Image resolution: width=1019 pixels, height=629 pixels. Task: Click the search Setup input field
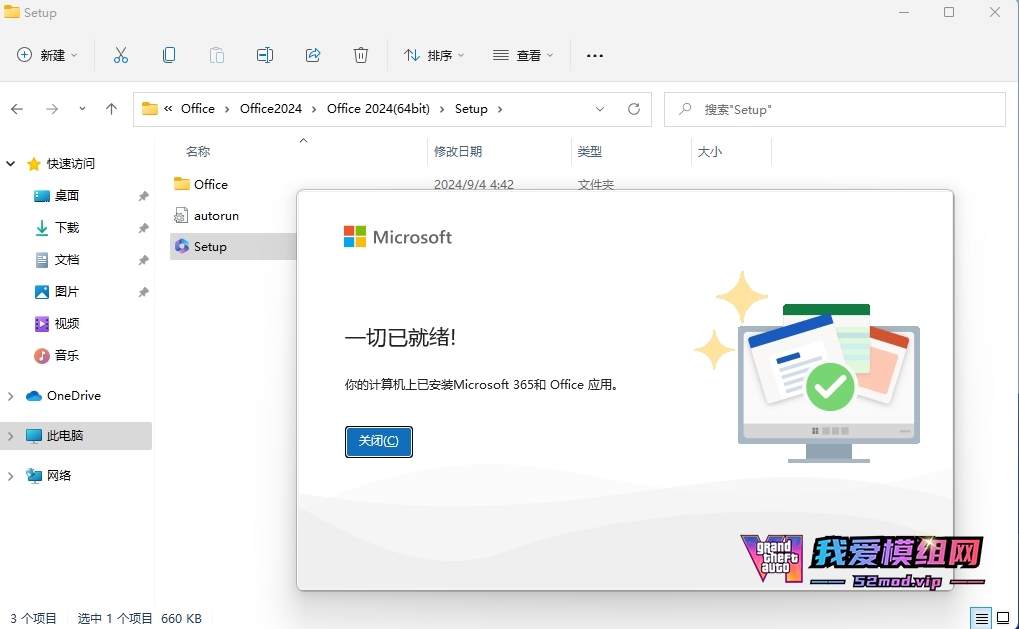pyautogui.click(x=835, y=109)
